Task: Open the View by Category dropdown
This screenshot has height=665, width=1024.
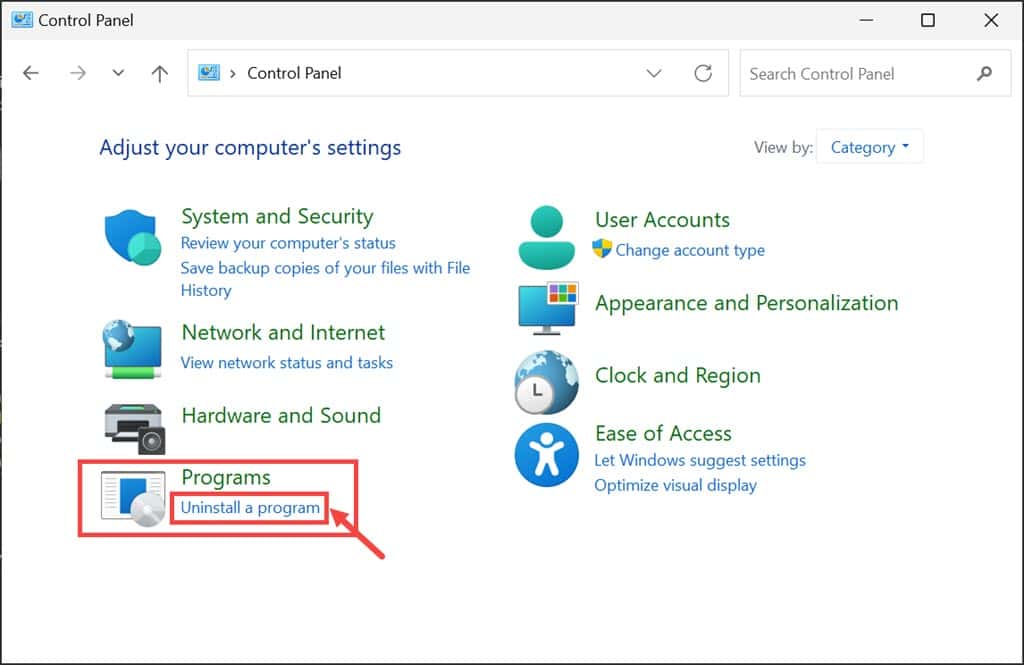Action: tap(869, 147)
